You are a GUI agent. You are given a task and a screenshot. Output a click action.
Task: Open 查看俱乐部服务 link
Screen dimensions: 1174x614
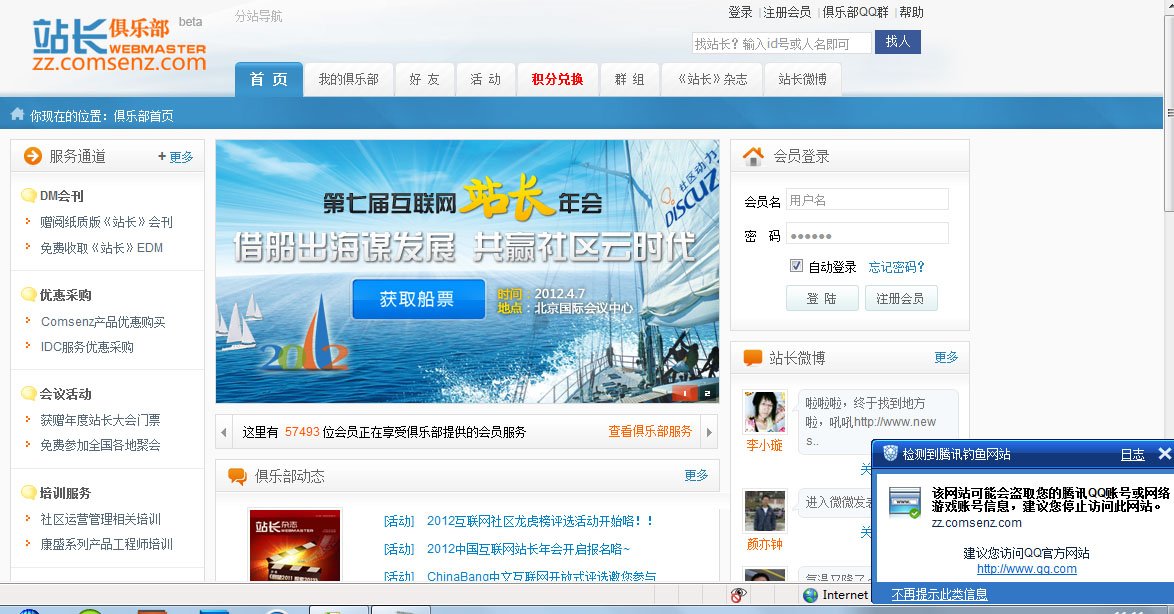(x=650, y=431)
